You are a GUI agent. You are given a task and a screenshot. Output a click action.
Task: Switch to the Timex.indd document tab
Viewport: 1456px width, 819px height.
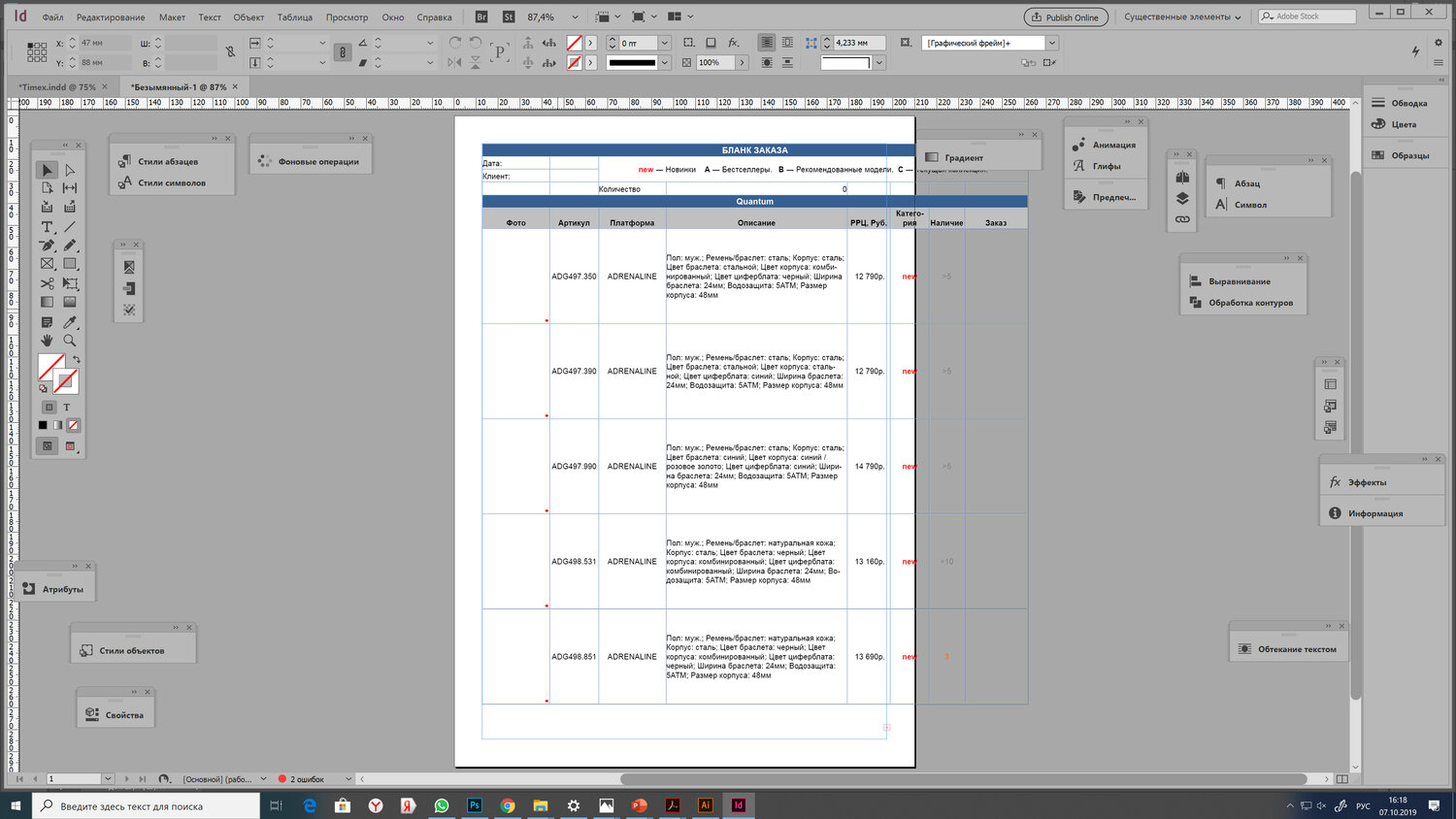56,86
